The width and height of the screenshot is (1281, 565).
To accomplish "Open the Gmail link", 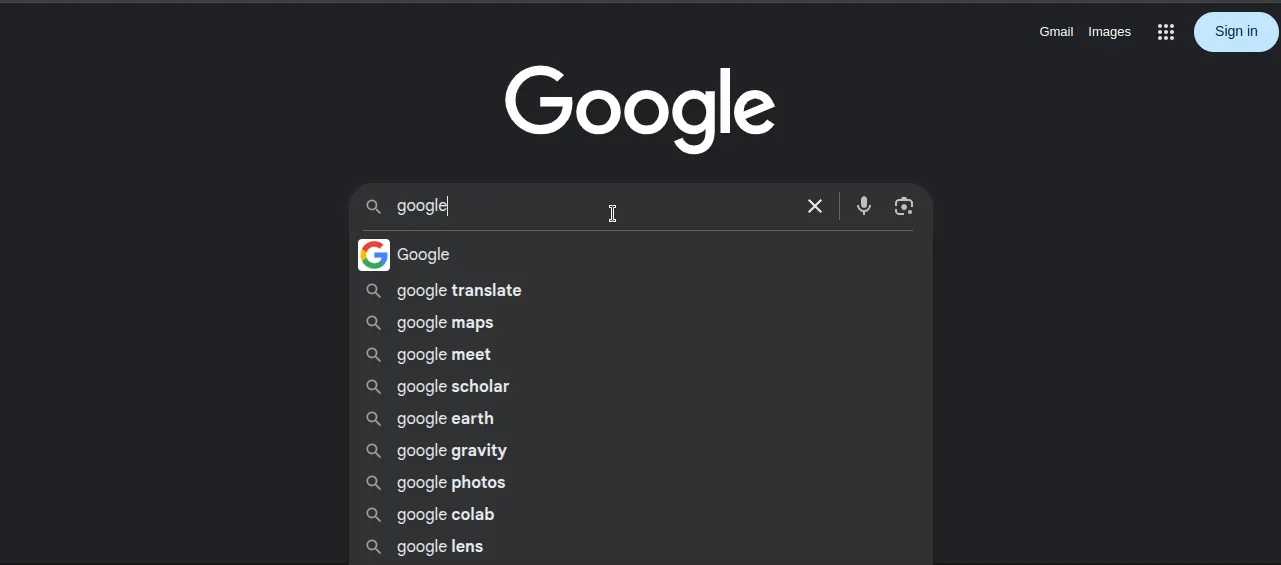I will pos(1056,32).
